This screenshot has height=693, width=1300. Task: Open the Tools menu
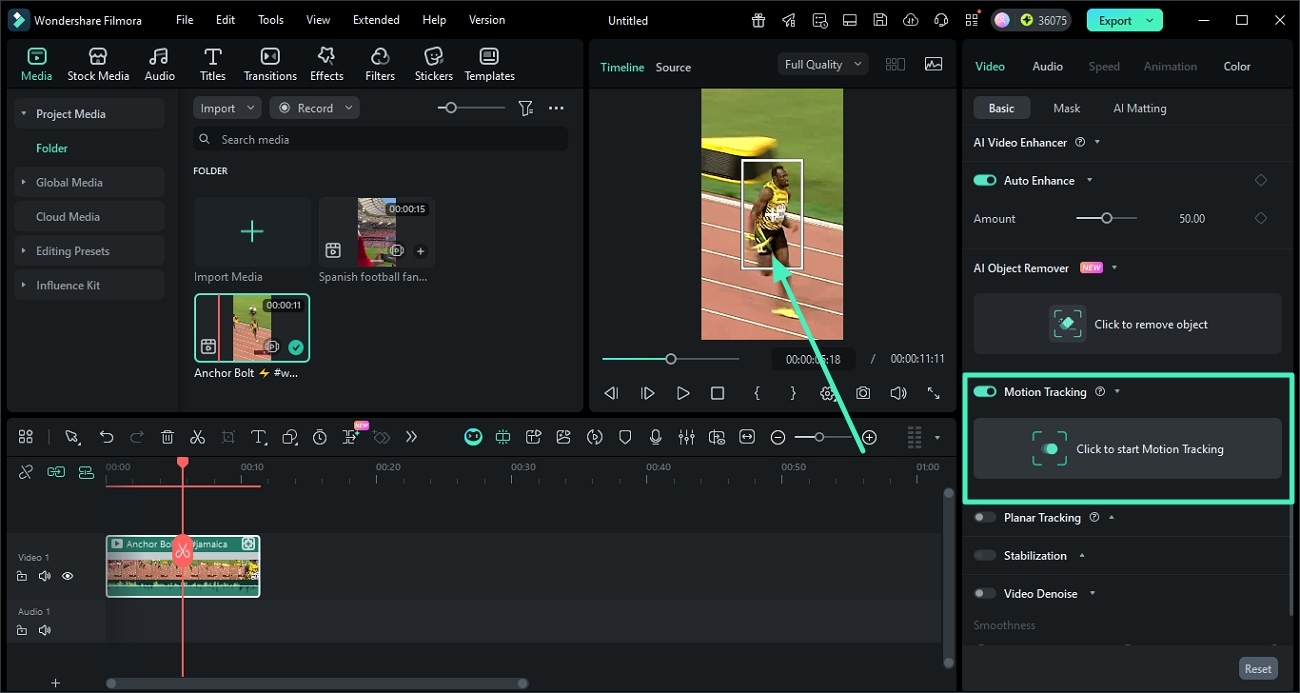(x=269, y=19)
